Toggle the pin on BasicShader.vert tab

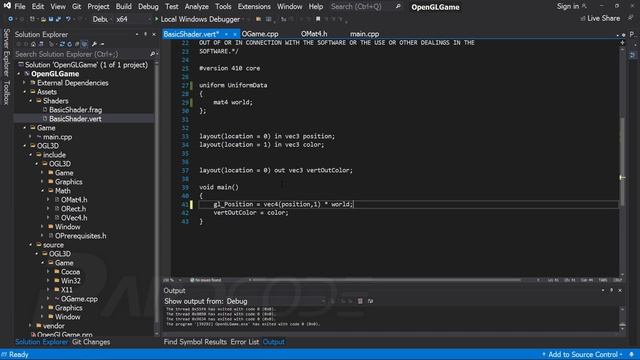[x=226, y=34]
